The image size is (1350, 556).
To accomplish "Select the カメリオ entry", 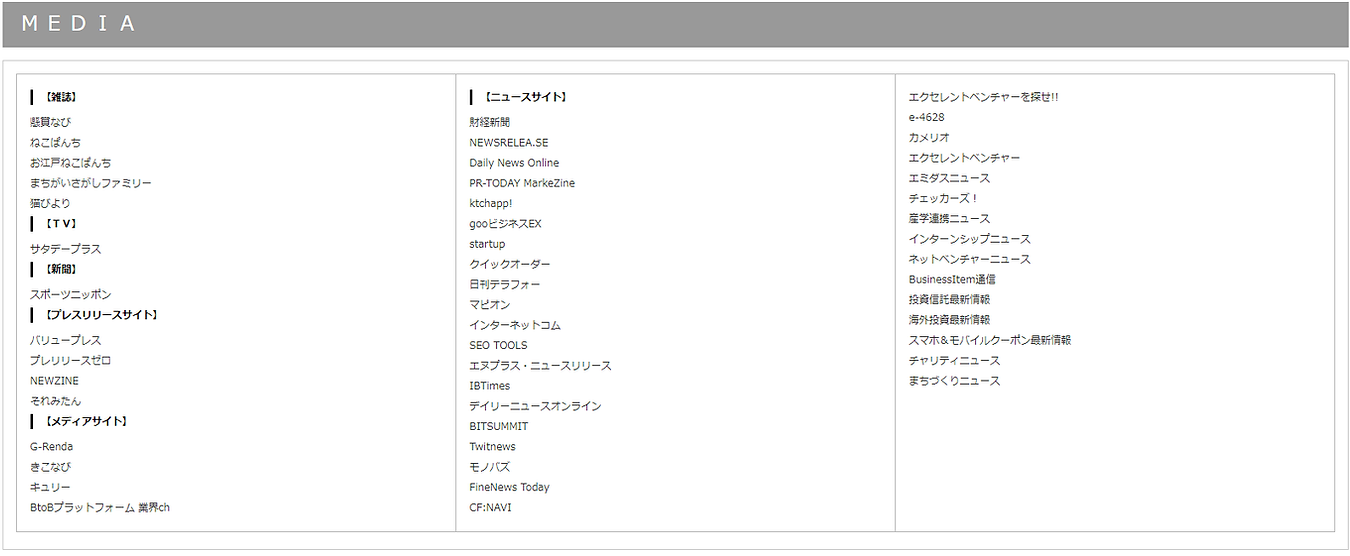I will click(x=929, y=137).
